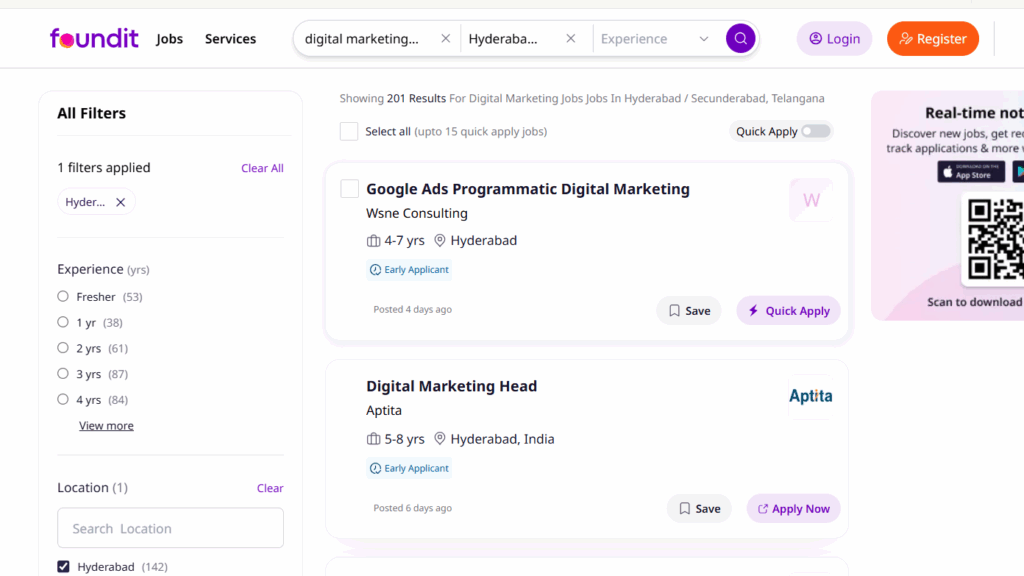Open the Jobs menu
The height and width of the screenshot is (576, 1024).
pos(169,39)
